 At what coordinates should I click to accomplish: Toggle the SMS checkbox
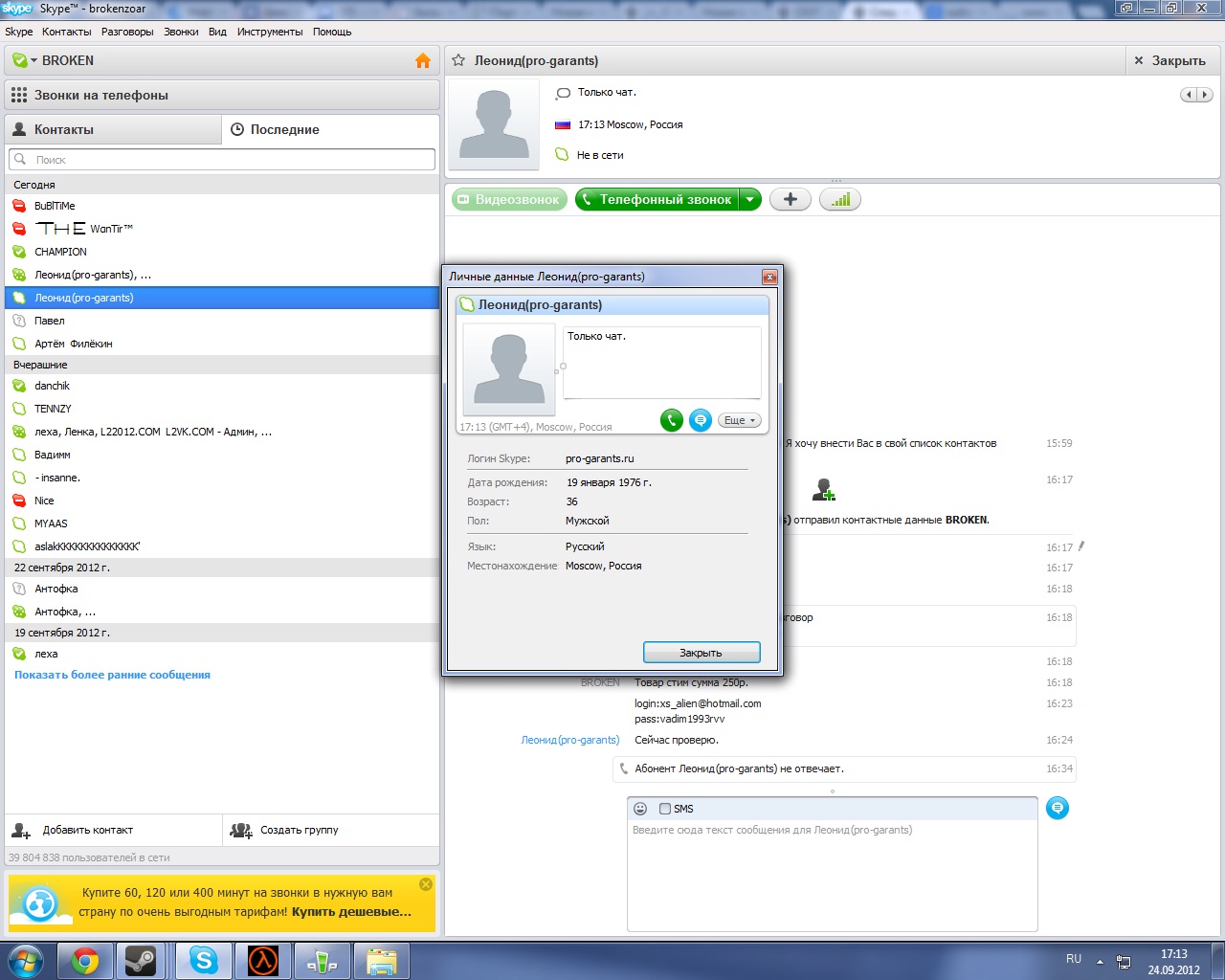665,809
